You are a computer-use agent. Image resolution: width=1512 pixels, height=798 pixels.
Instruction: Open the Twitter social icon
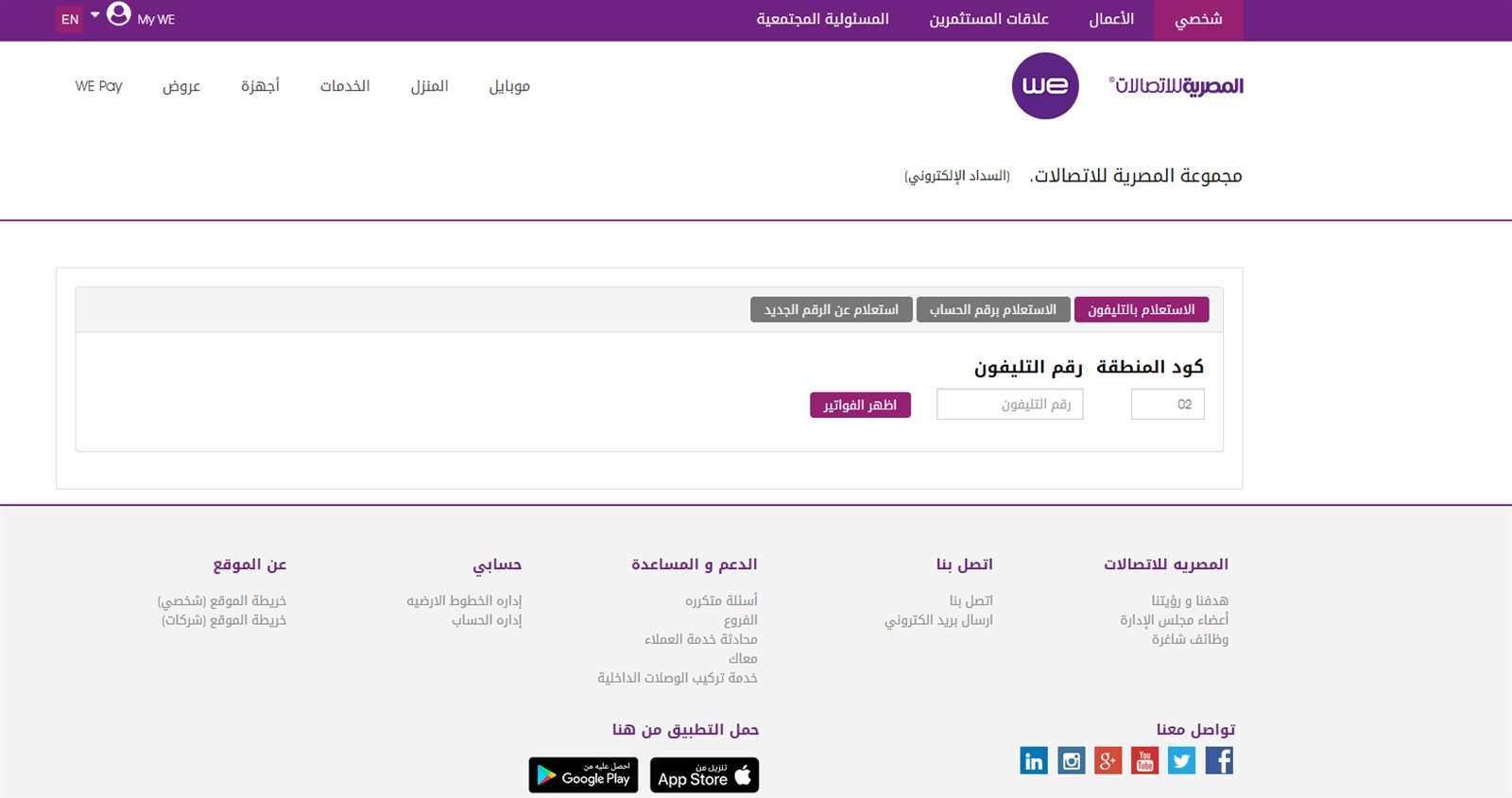(x=1181, y=760)
